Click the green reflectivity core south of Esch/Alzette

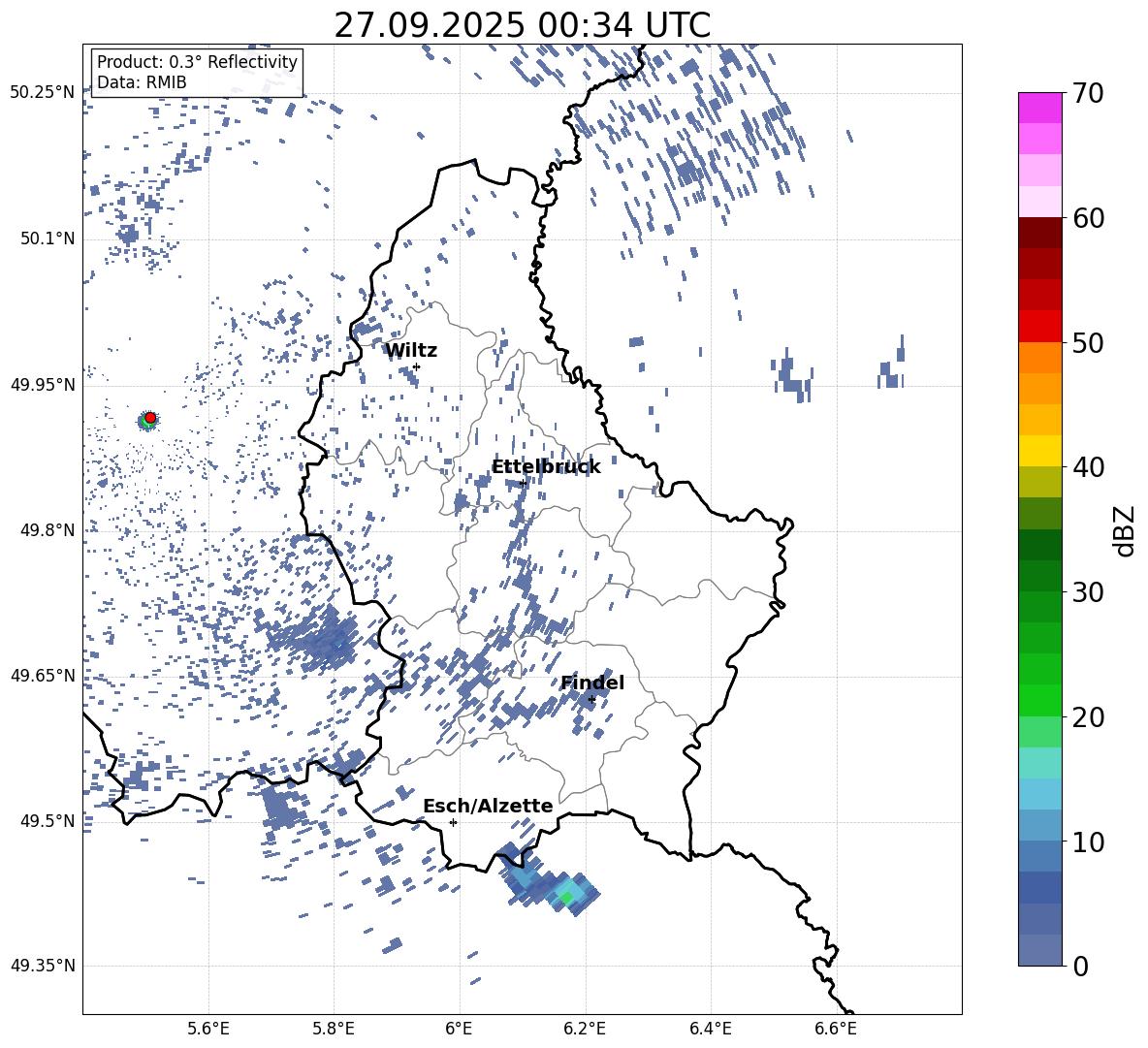point(566,896)
